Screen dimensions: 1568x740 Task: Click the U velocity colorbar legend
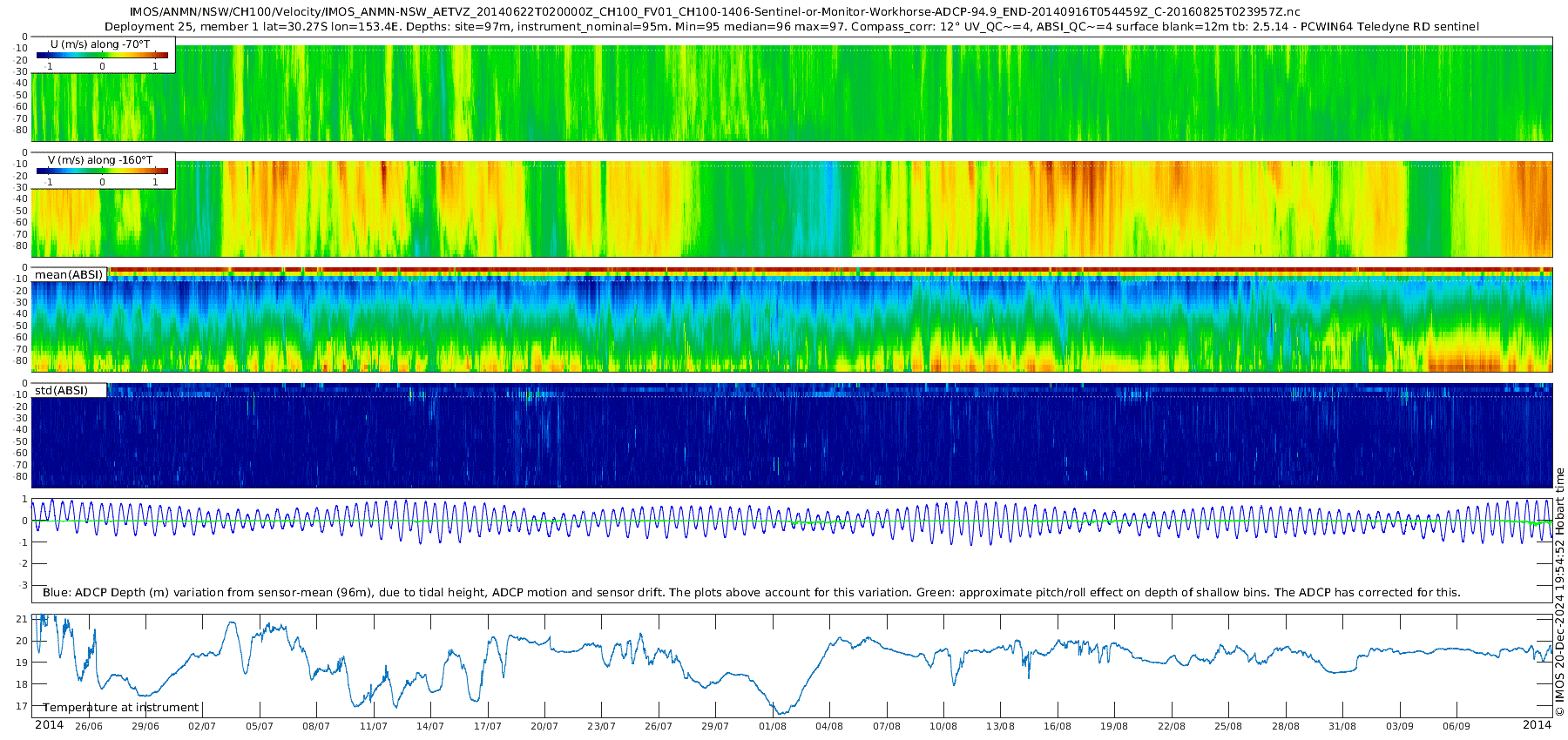tap(103, 56)
